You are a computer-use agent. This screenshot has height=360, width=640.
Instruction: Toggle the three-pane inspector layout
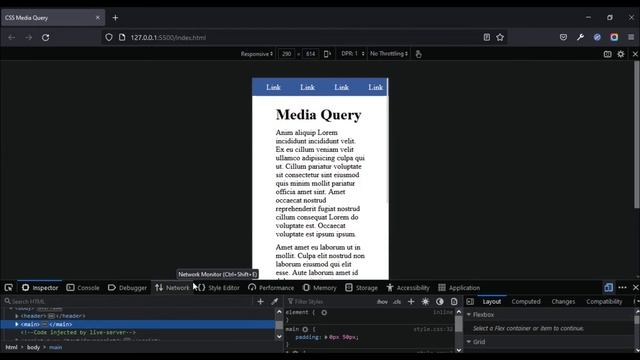470,301
